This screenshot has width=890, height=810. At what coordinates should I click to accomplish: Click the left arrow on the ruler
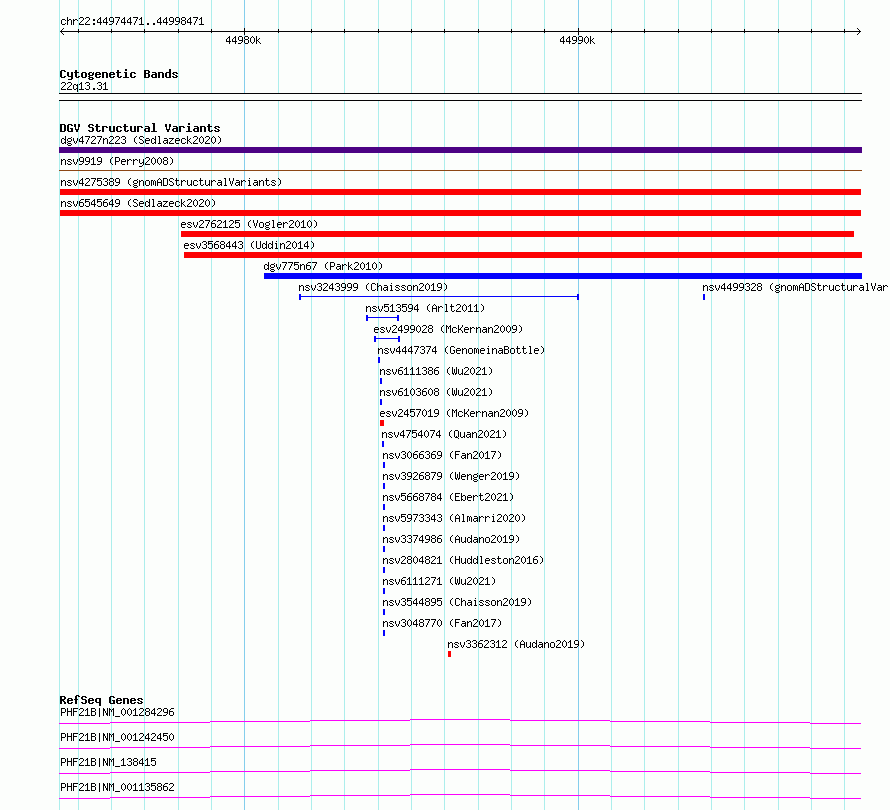pos(62,32)
